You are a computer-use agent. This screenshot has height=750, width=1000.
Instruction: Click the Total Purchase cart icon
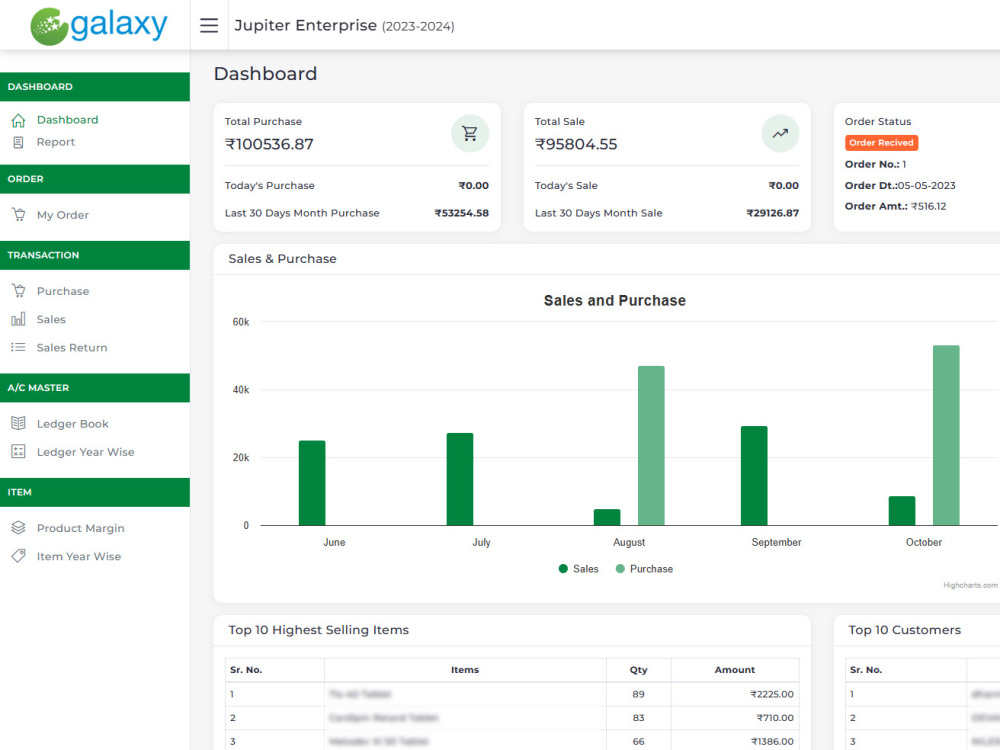click(x=470, y=133)
